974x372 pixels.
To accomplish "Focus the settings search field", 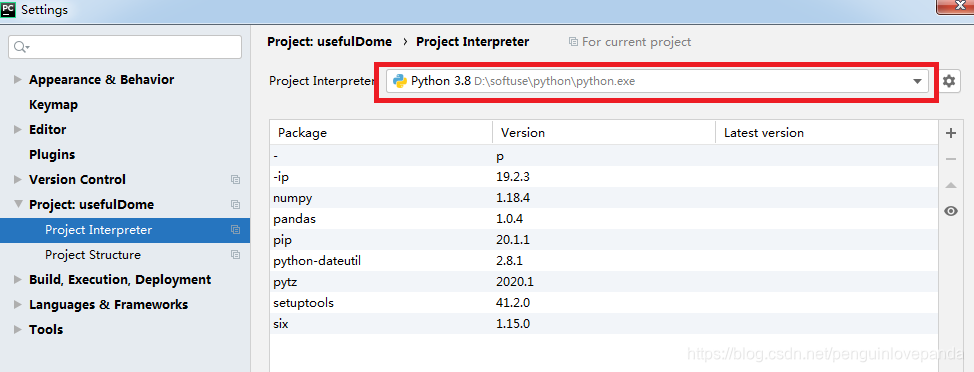I will 125,47.
